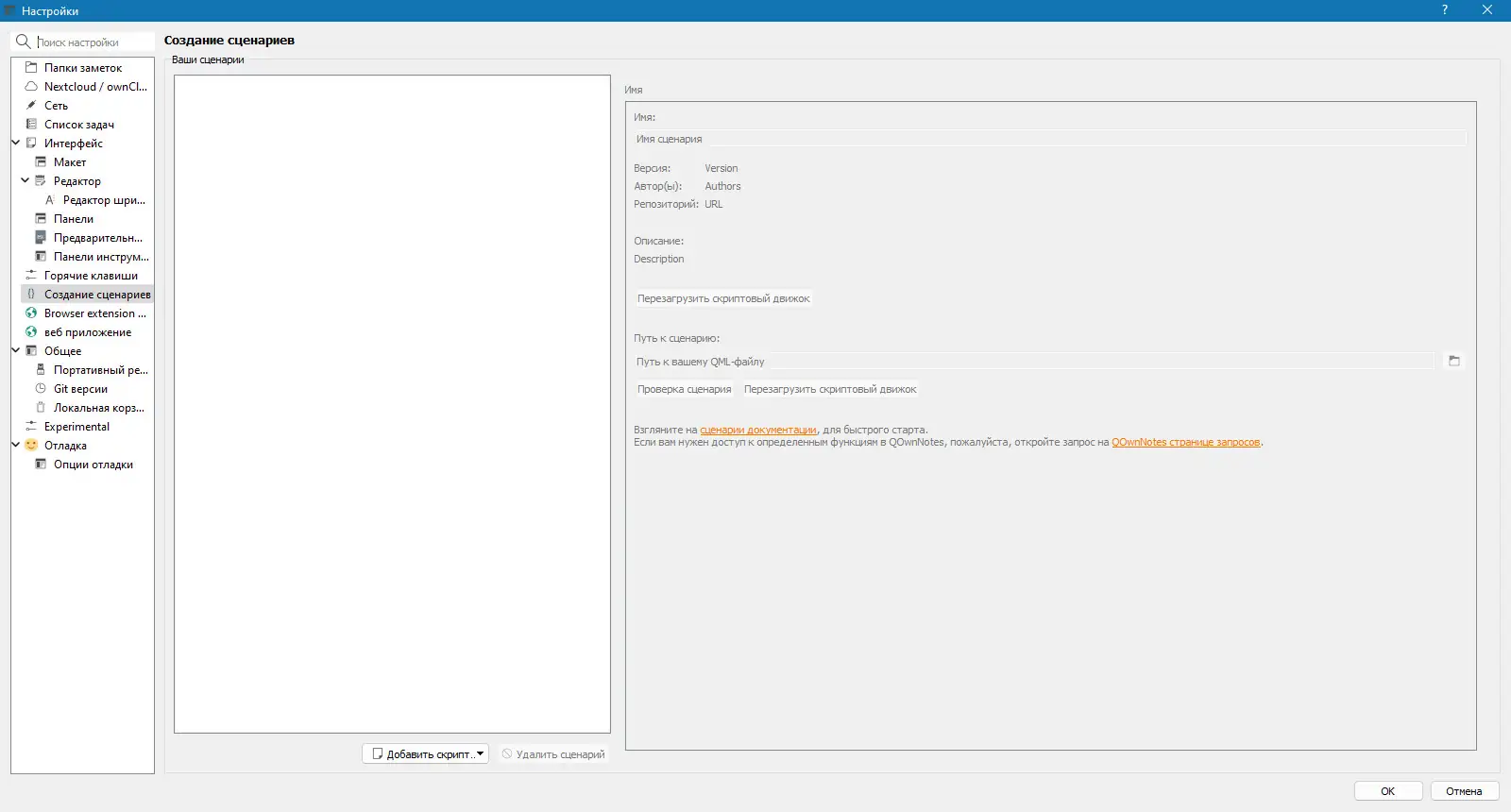The height and width of the screenshot is (812, 1511).
Task: Select Создание сценариев tree item
Action: coord(97,295)
